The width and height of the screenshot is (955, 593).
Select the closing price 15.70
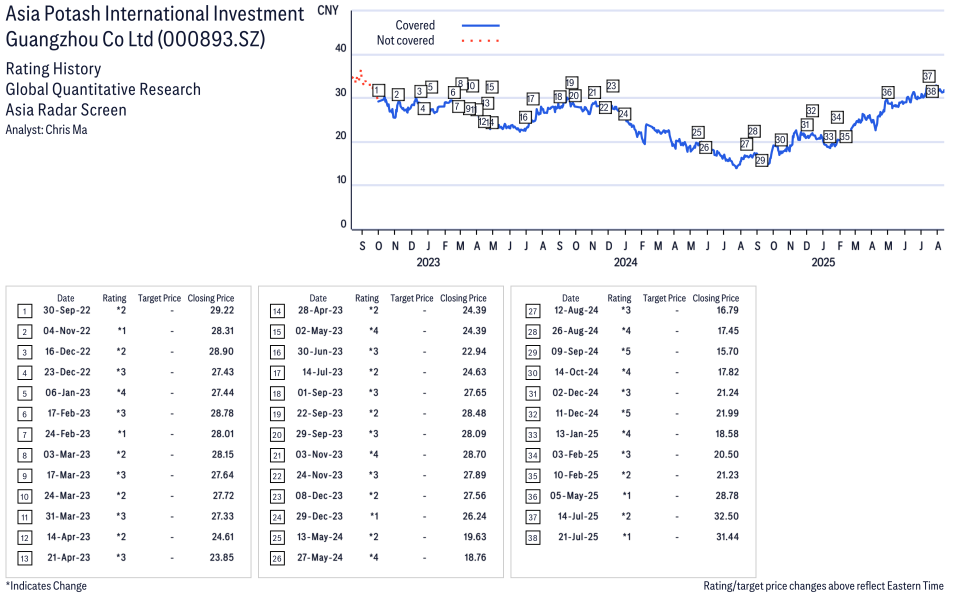[x=727, y=352]
